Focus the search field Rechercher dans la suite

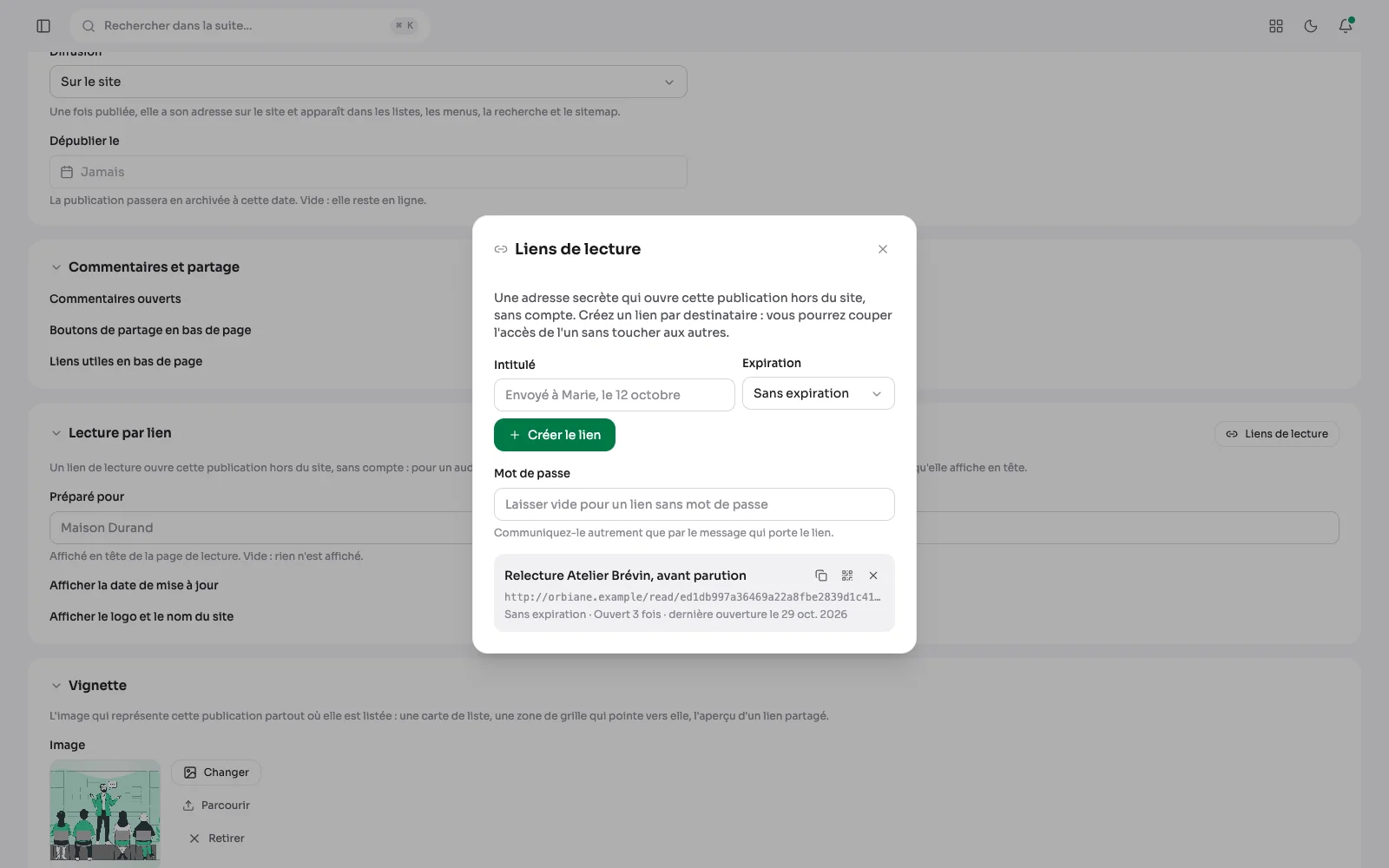pos(249,26)
